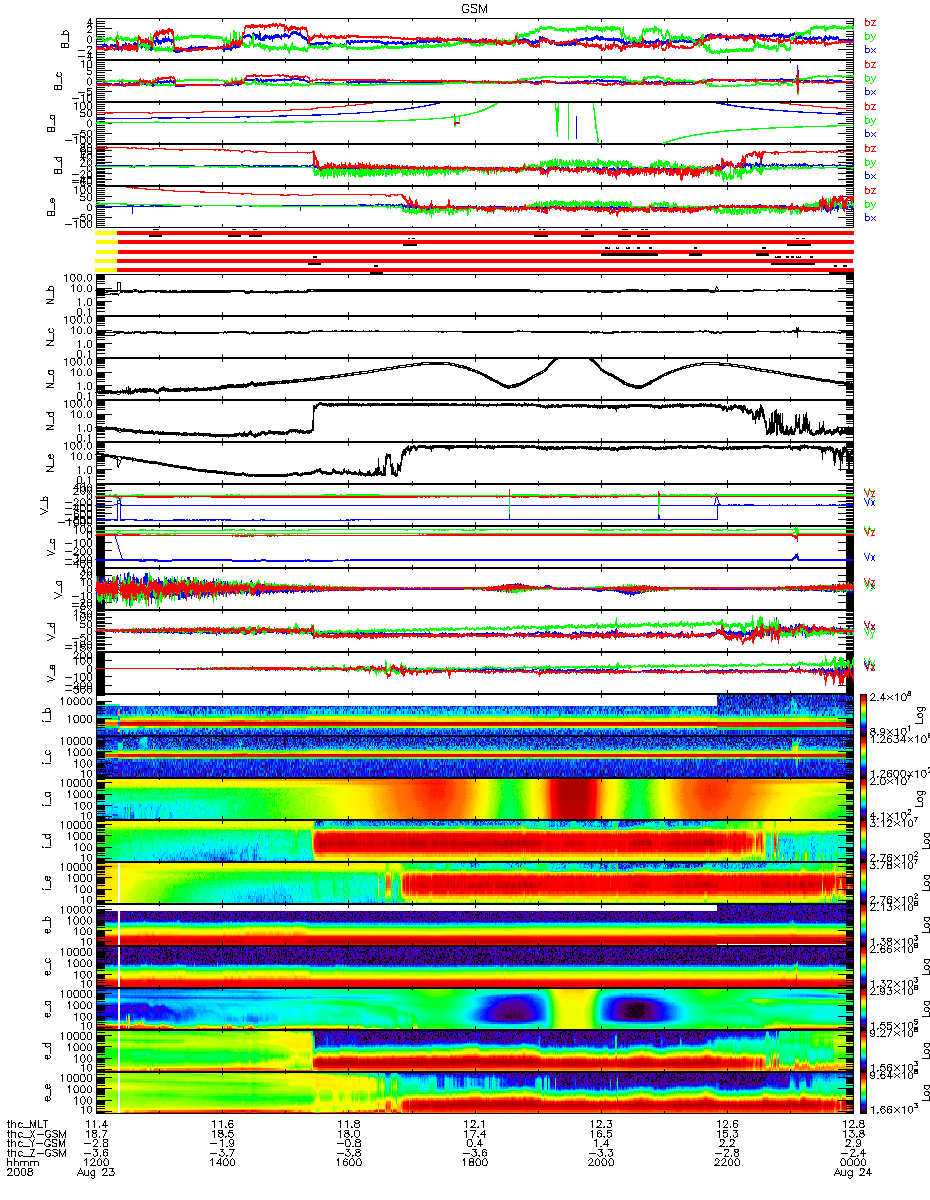930x1200 pixels.
Task: Click the green by legend of B_b panel
Action: click(868, 36)
